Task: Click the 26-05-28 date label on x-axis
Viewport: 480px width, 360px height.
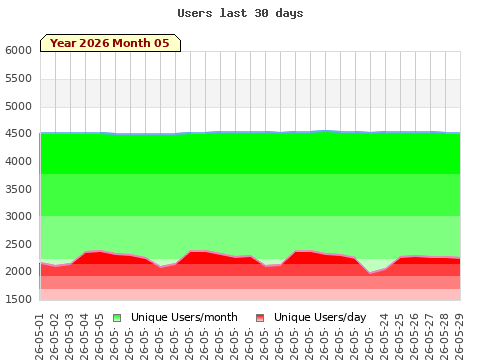Action: tap(444, 337)
